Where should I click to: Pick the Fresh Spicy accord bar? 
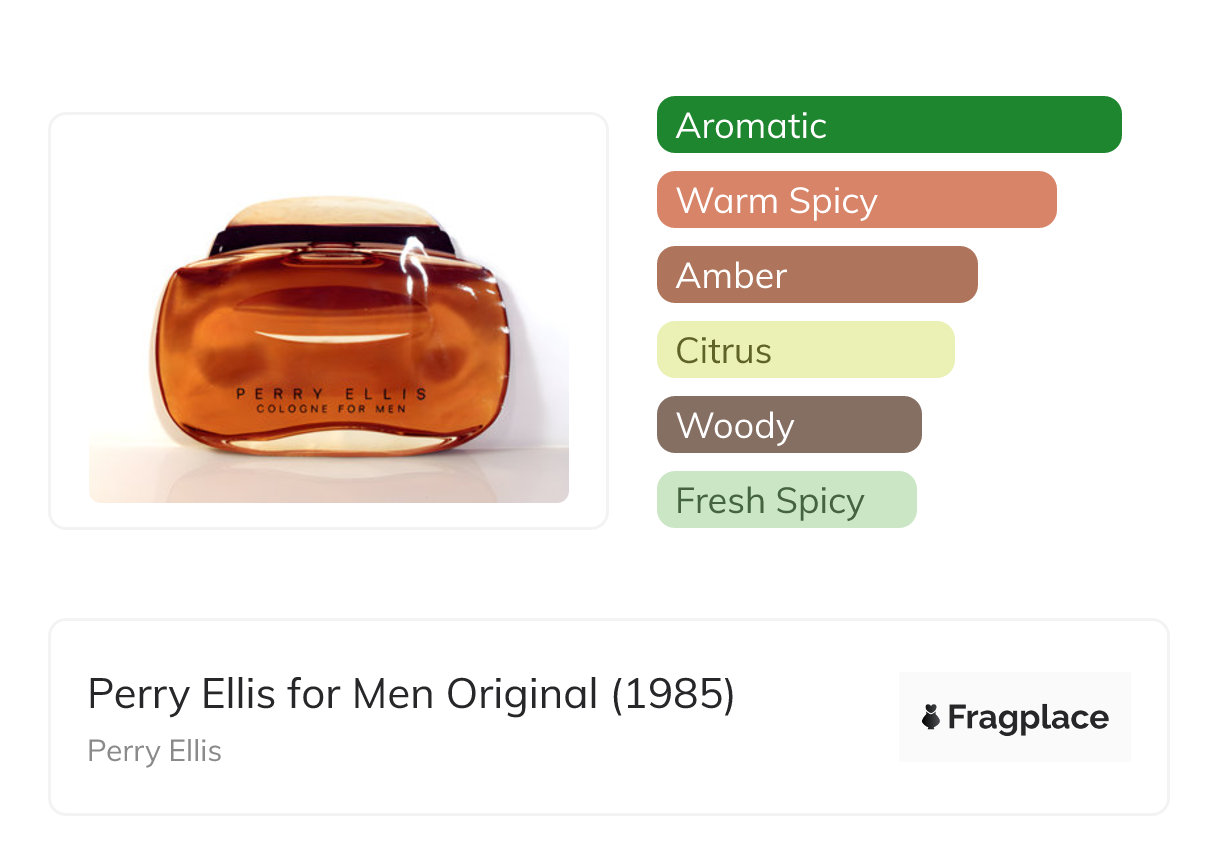(786, 500)
